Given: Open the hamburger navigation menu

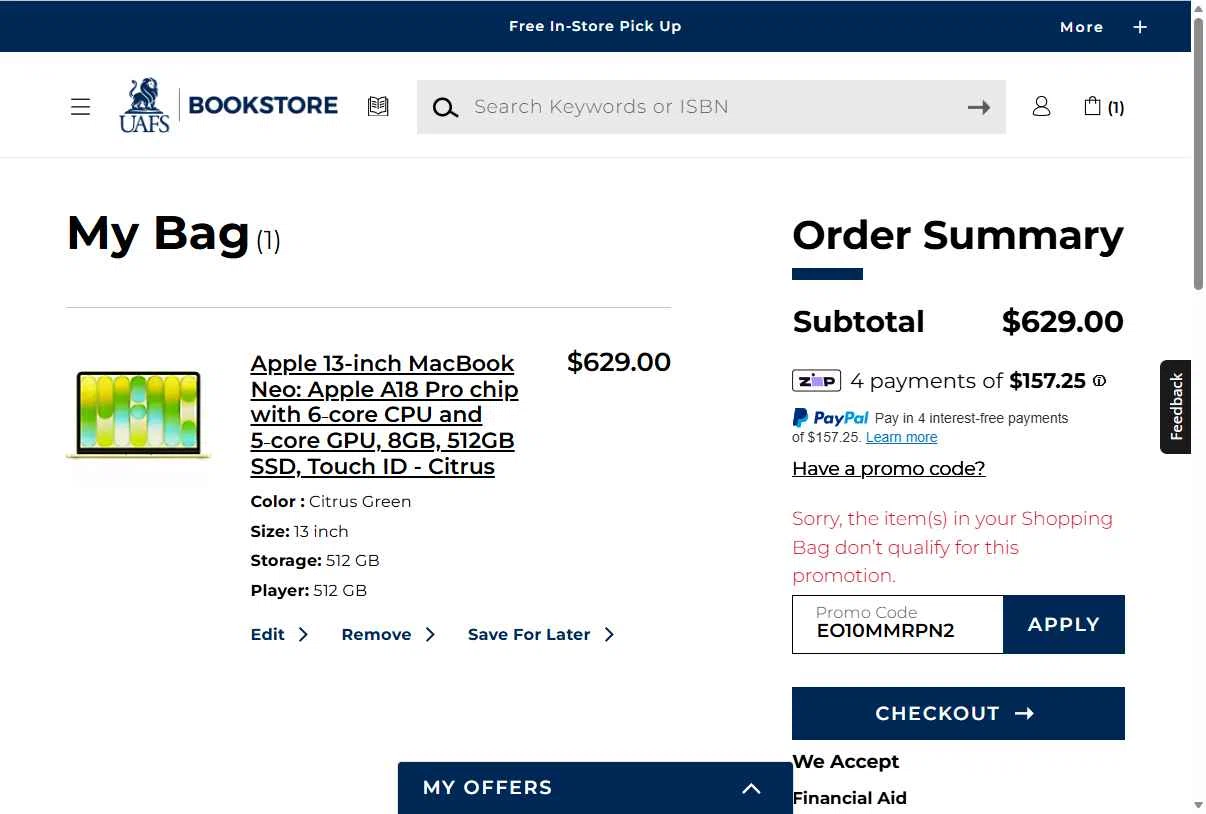Looking at the screenshot, I should [81, 107].
